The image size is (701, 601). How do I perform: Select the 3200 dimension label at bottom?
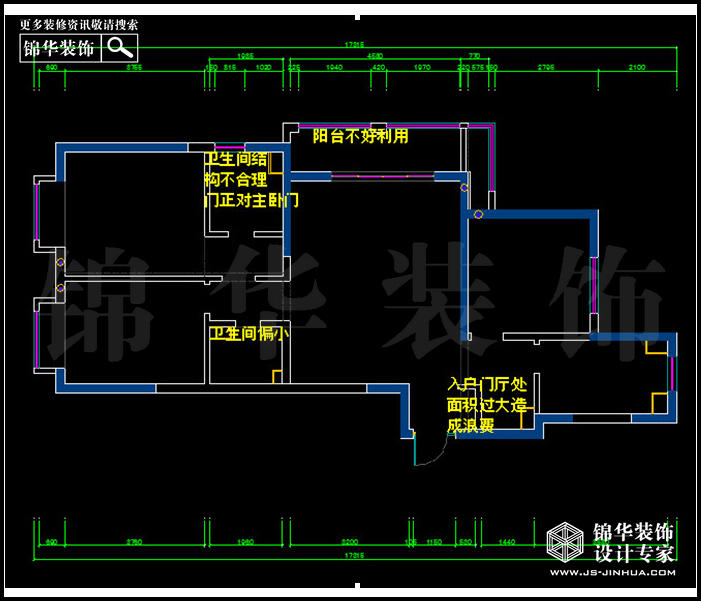point(349,541)
